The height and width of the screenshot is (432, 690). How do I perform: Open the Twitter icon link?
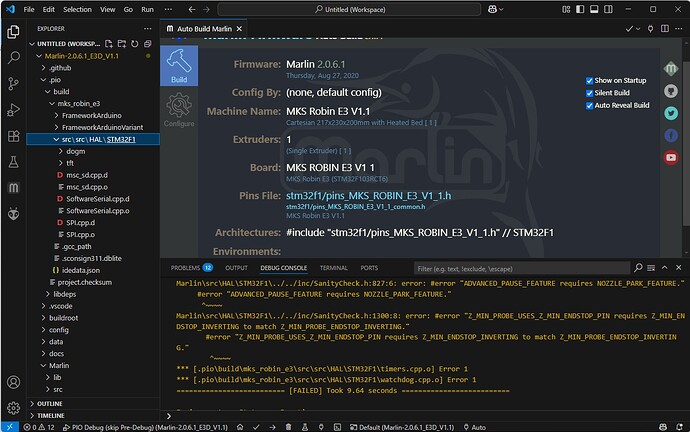pos(671,113)
